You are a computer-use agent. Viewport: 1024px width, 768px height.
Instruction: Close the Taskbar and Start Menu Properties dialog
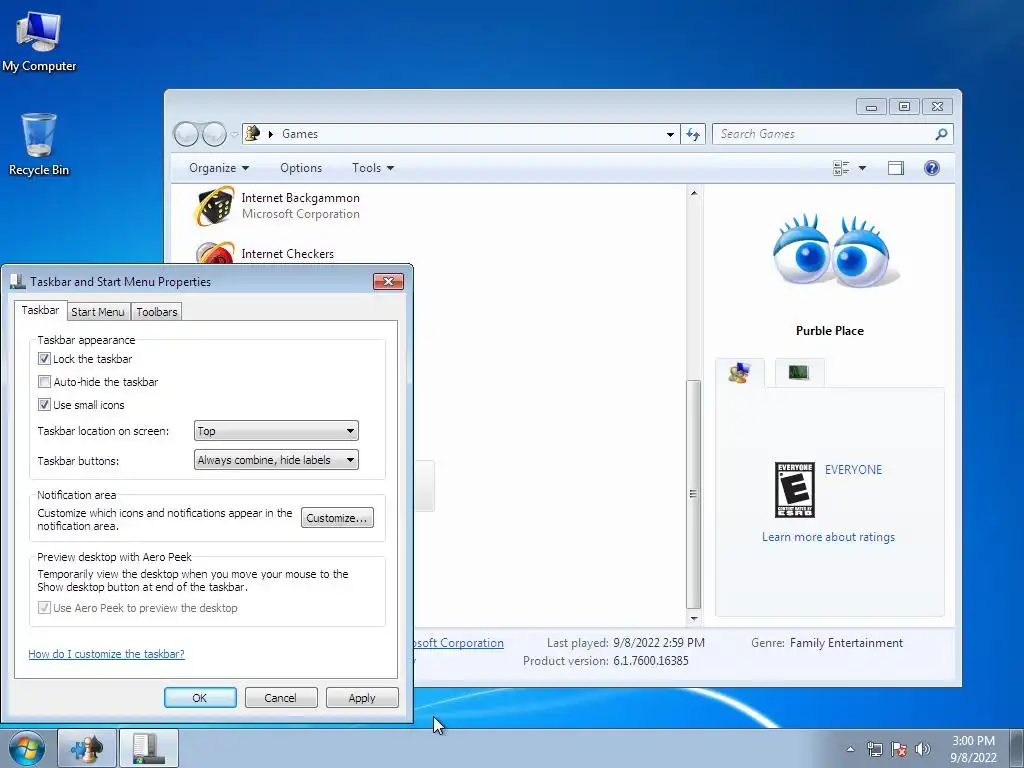(388, 281)
